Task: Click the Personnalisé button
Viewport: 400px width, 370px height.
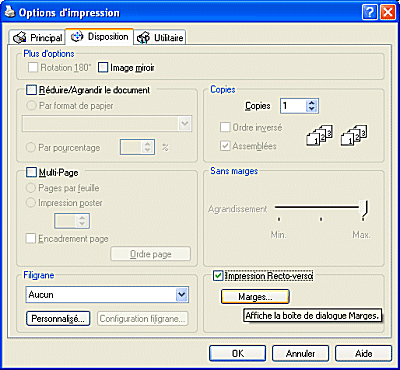Action: (58, 319)
